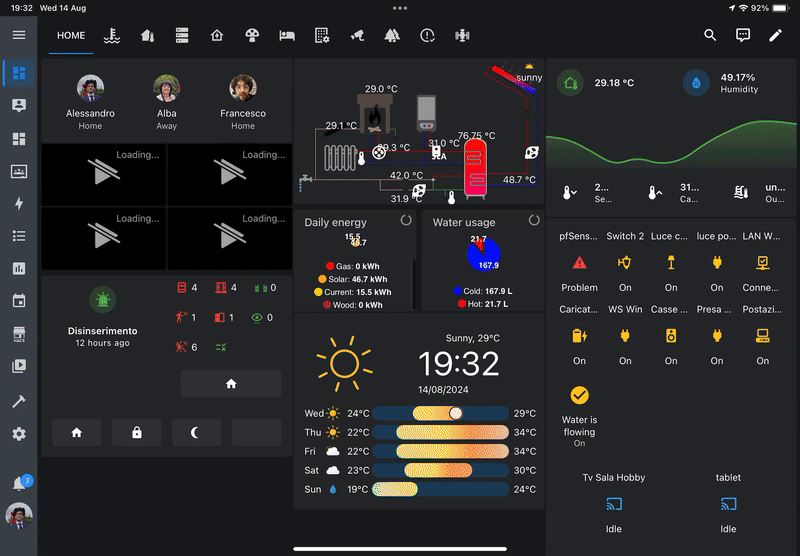Open the pool/water heating tab
This screenshot has width=800, height=556.
pyautogui.click(x=112, y=35)
